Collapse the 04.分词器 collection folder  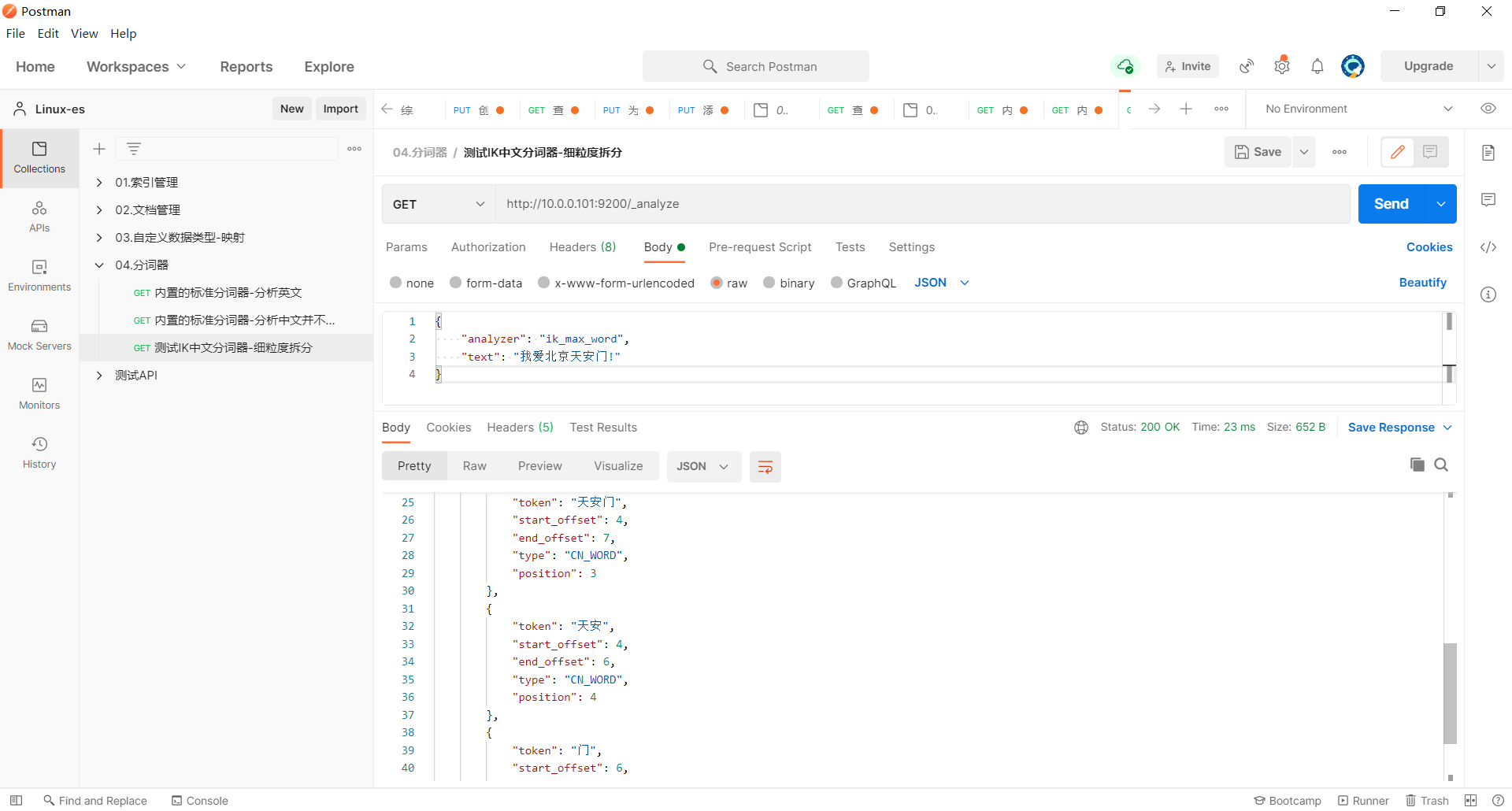pyautogui.click(x=99, y=265)
